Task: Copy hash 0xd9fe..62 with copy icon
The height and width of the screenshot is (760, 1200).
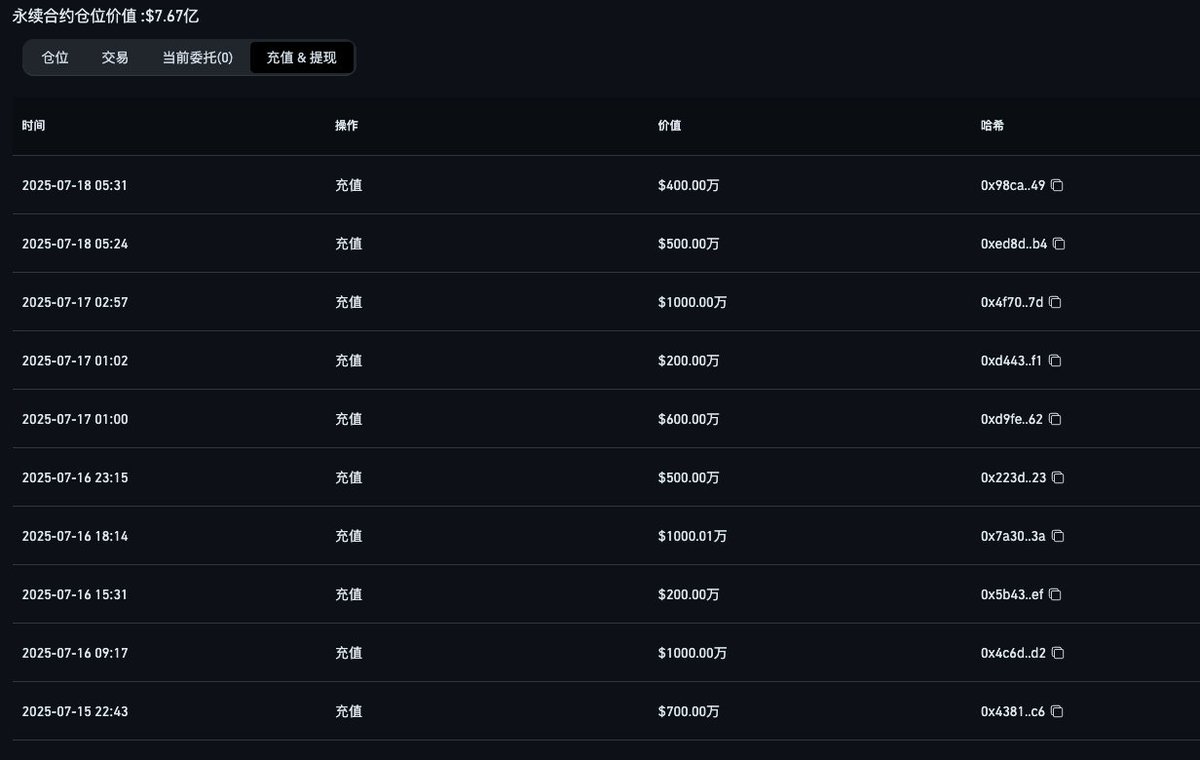Action: [x=1055, y=419]
